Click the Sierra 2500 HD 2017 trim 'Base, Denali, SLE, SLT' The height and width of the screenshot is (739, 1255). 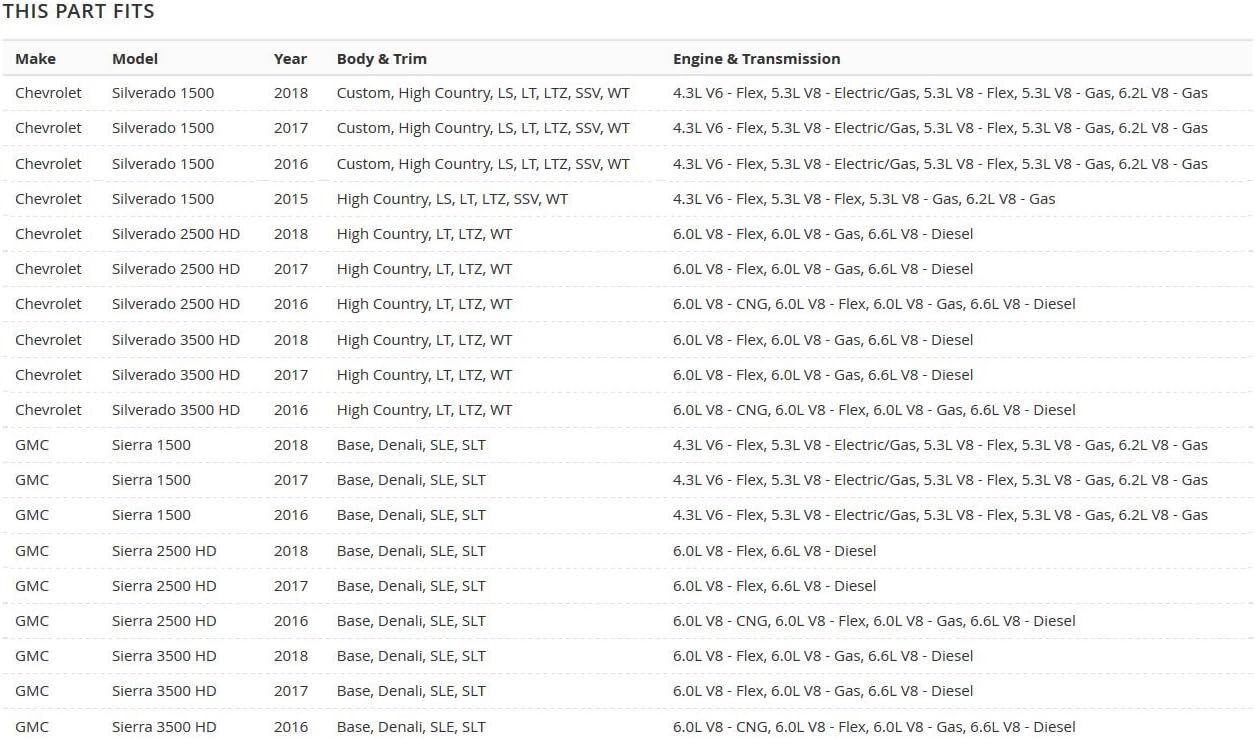point(411,586)
